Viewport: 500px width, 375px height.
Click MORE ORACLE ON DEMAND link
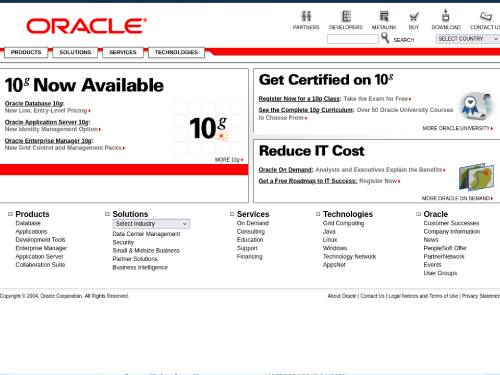click(457, 198)
